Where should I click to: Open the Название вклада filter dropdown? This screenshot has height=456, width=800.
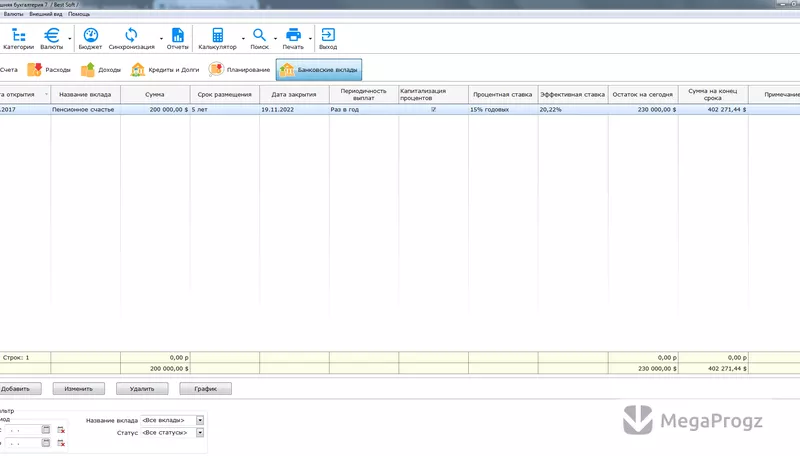pos(200,420)
